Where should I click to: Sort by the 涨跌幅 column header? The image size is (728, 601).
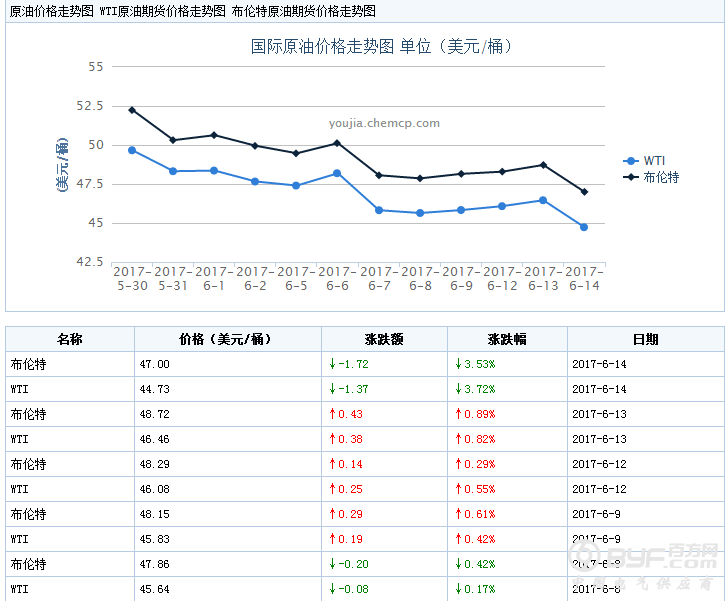tap(506, 339)
